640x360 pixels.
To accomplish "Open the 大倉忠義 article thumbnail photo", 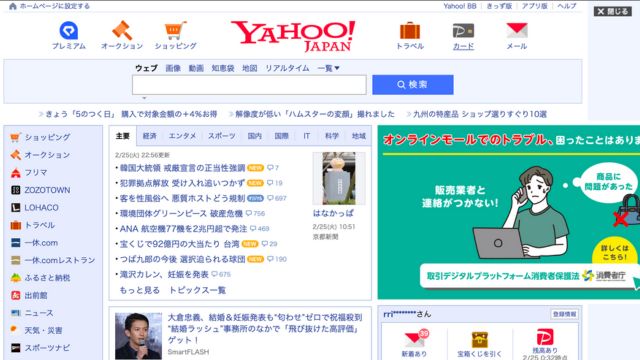I will tap(138, 336).
